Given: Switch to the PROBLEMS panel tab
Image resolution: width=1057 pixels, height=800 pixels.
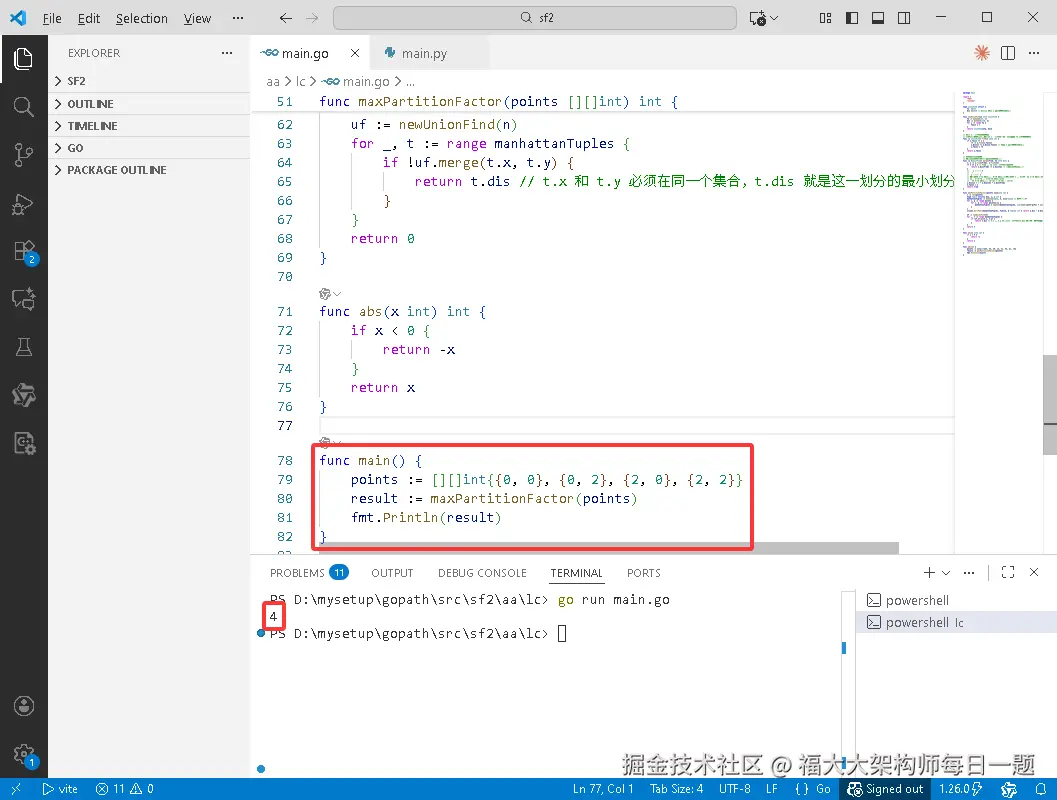Looking at the screenshot, I should [x=309, y=573].
